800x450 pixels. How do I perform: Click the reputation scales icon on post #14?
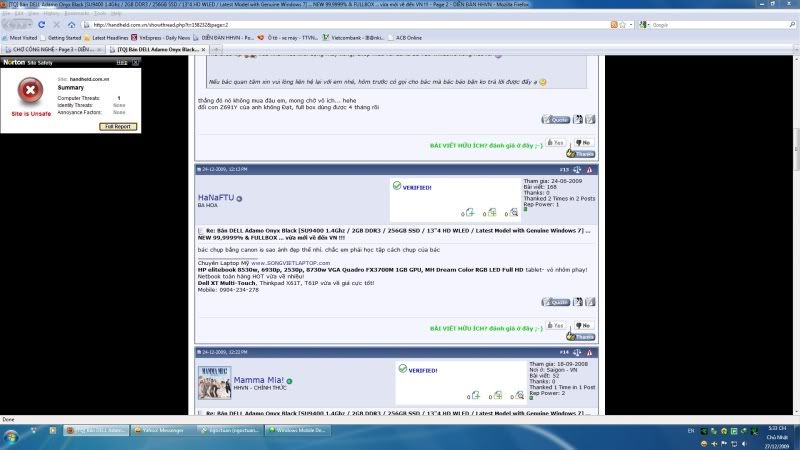coord(577,353)
